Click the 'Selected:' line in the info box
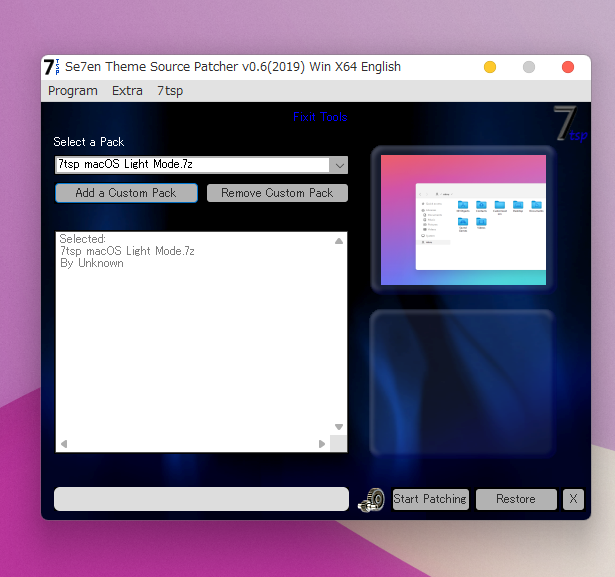Screen dimensions: 615x577 pyautogui.click(x=82, y=239)
